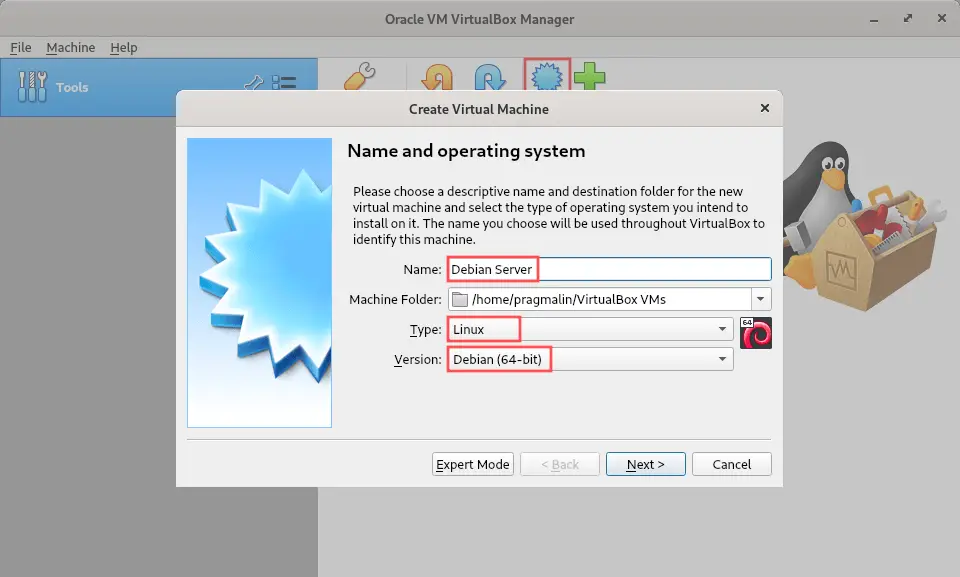Open the Version dropdown showing Debian (64-bit)

point(590,359)
